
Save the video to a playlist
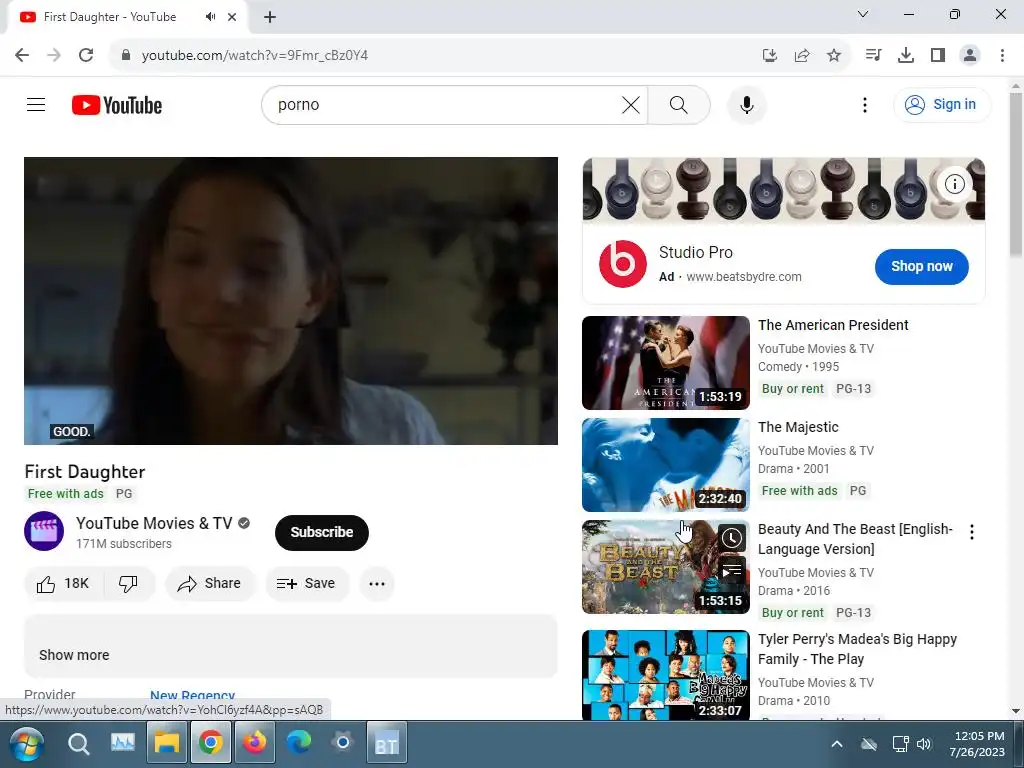[x=306, y=583]
